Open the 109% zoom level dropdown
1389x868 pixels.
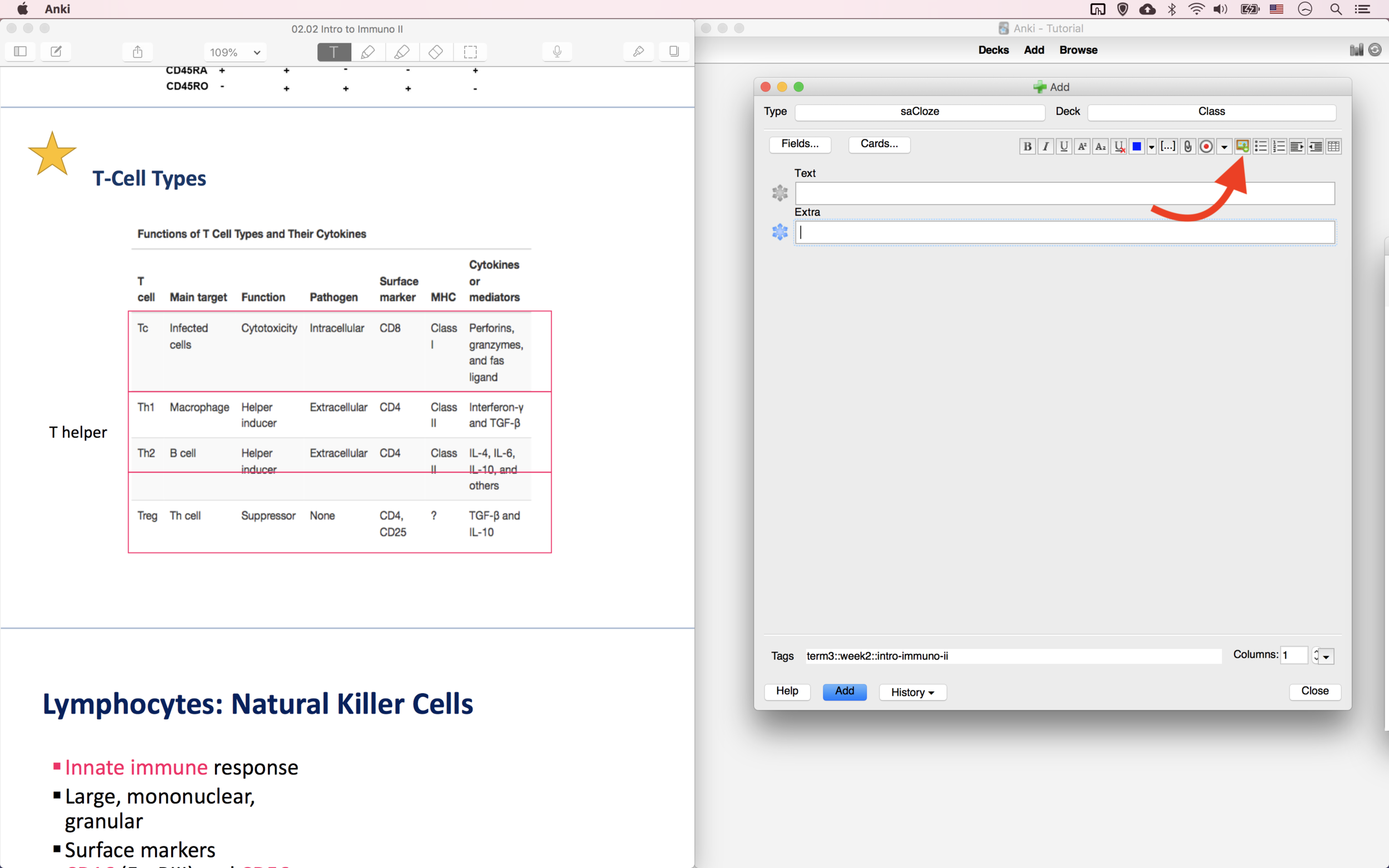click(235, 52)
